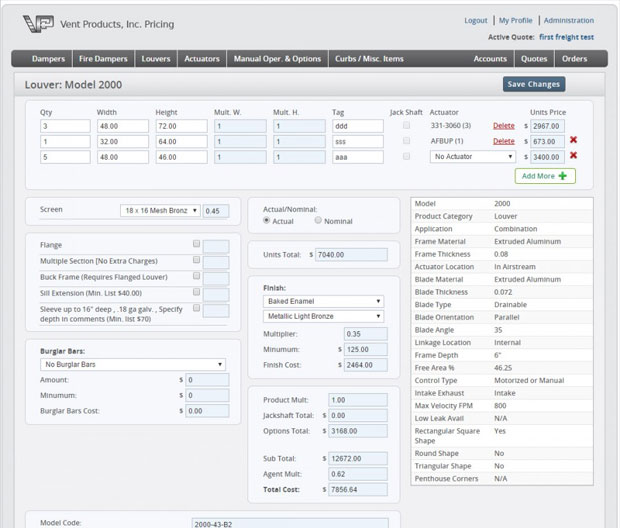620x528 pixels.
Task: Click the first freight test quote link
Action: (x=566, y=36)
